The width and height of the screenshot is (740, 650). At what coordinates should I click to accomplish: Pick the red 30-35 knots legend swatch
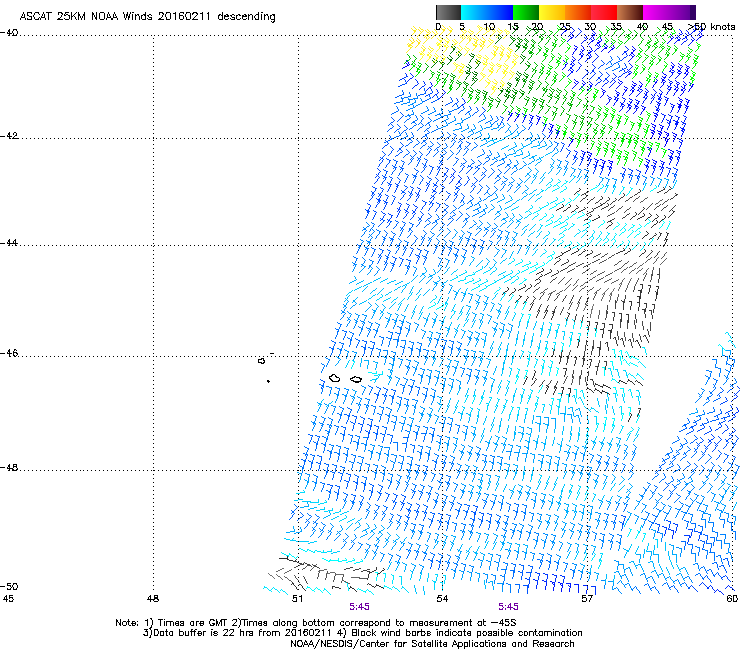point(604,12)
